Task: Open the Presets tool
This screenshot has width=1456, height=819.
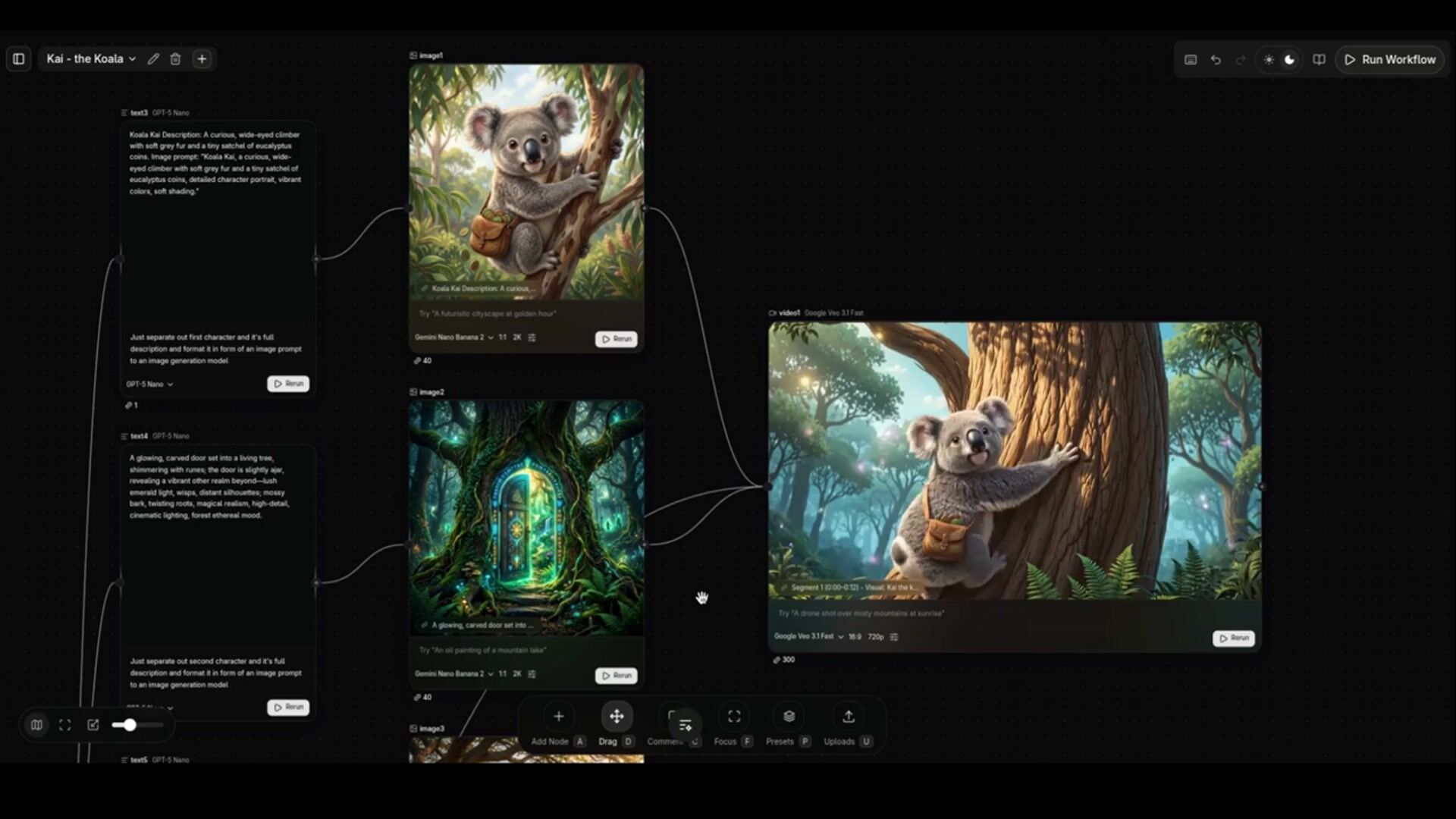Action: (x=789, y=717)
